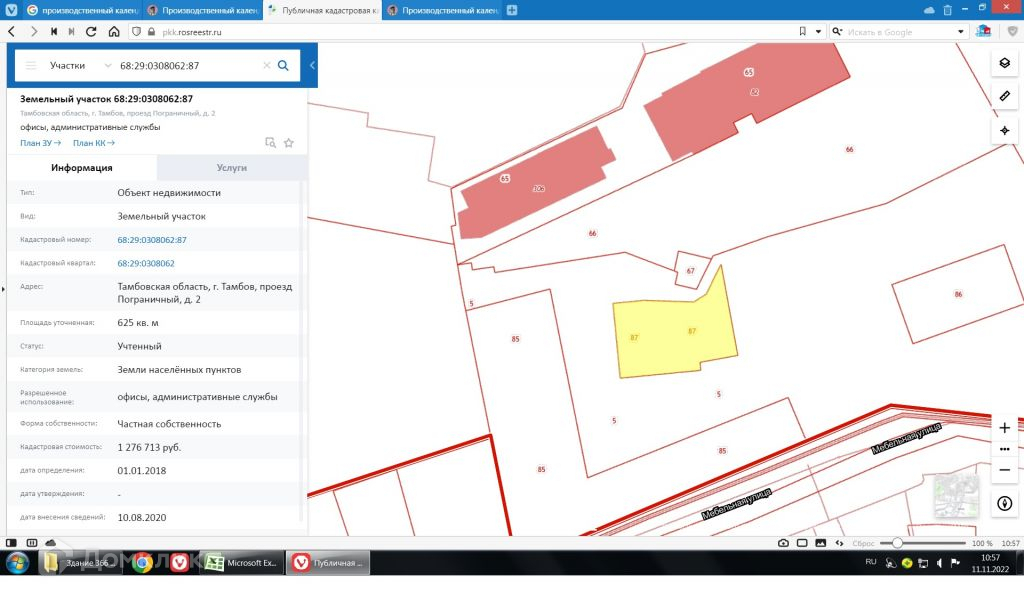Go to the browser home page
This screenshot has width=1024, height=602.
pyautogui.click(x=114, y=31)
